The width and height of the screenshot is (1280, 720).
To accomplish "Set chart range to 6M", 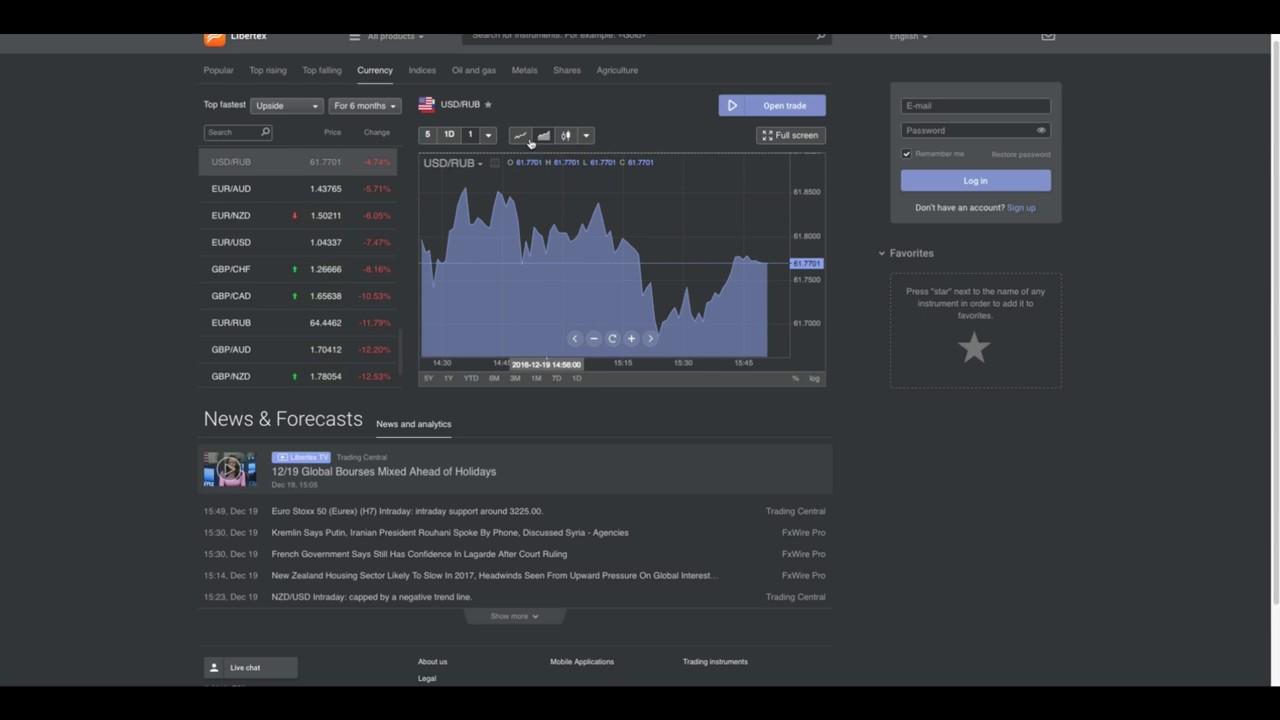I will tap(494, 378).
